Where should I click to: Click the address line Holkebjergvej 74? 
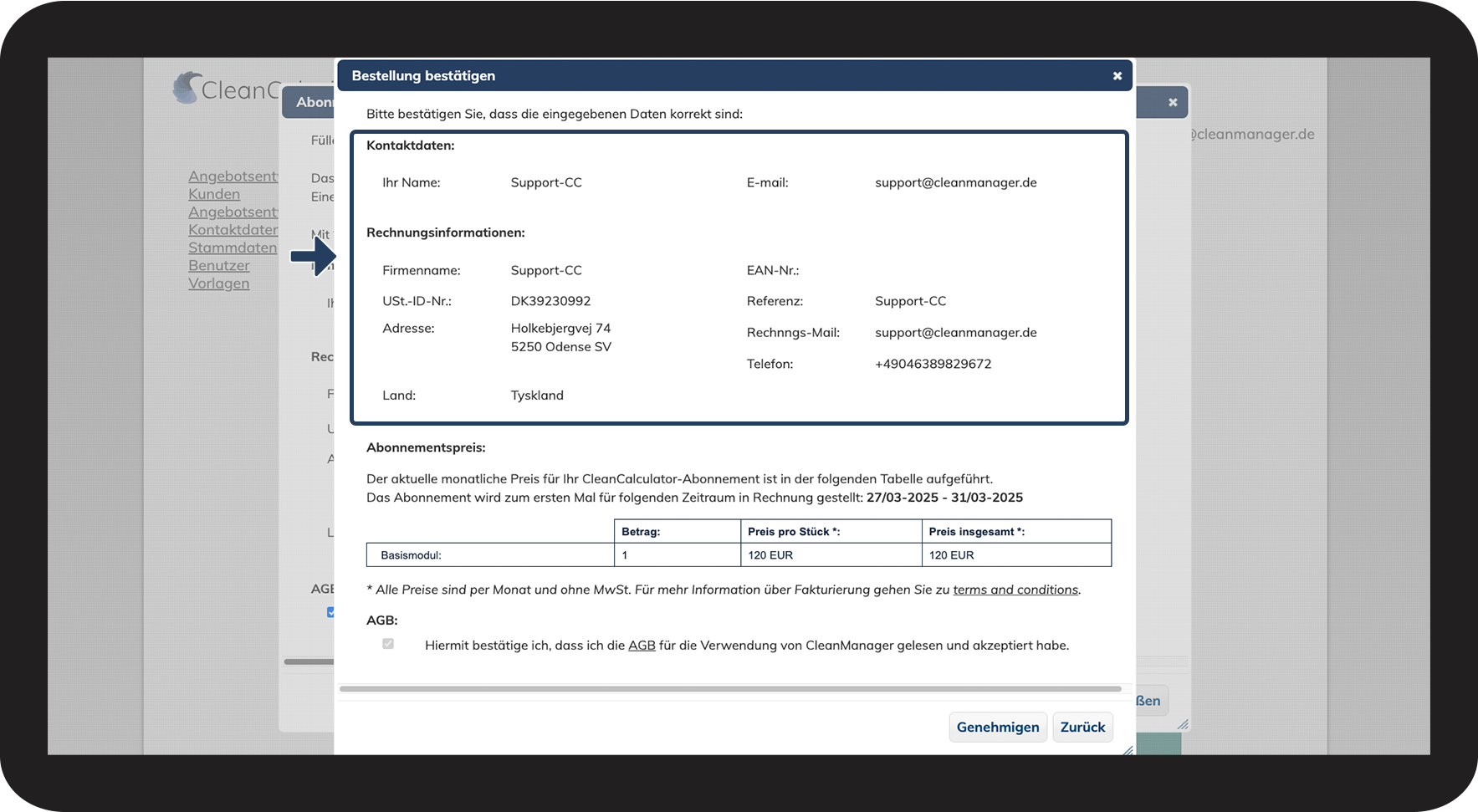tap(560, 329)
